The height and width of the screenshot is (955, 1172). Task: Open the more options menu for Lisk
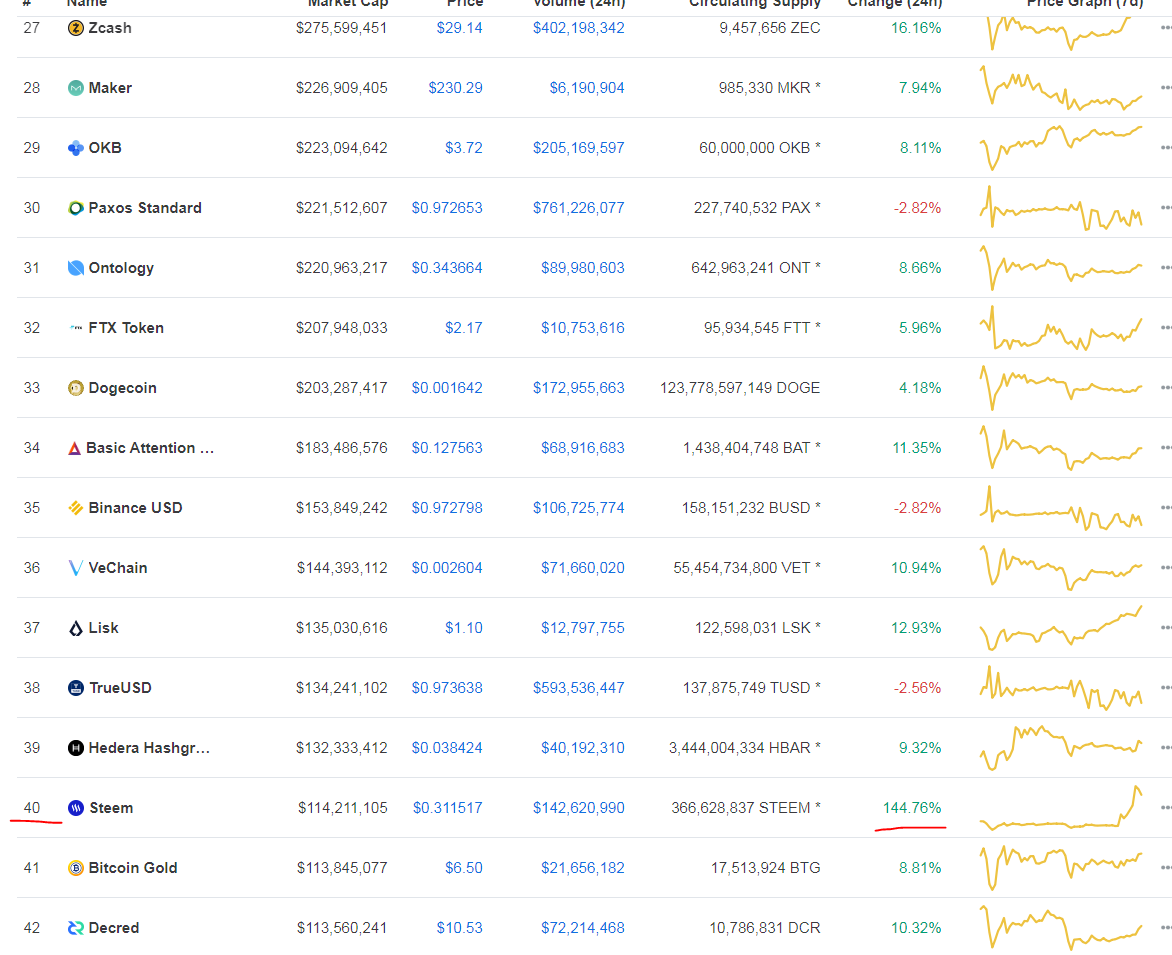pyautogui.click(x=1165, y=628)
